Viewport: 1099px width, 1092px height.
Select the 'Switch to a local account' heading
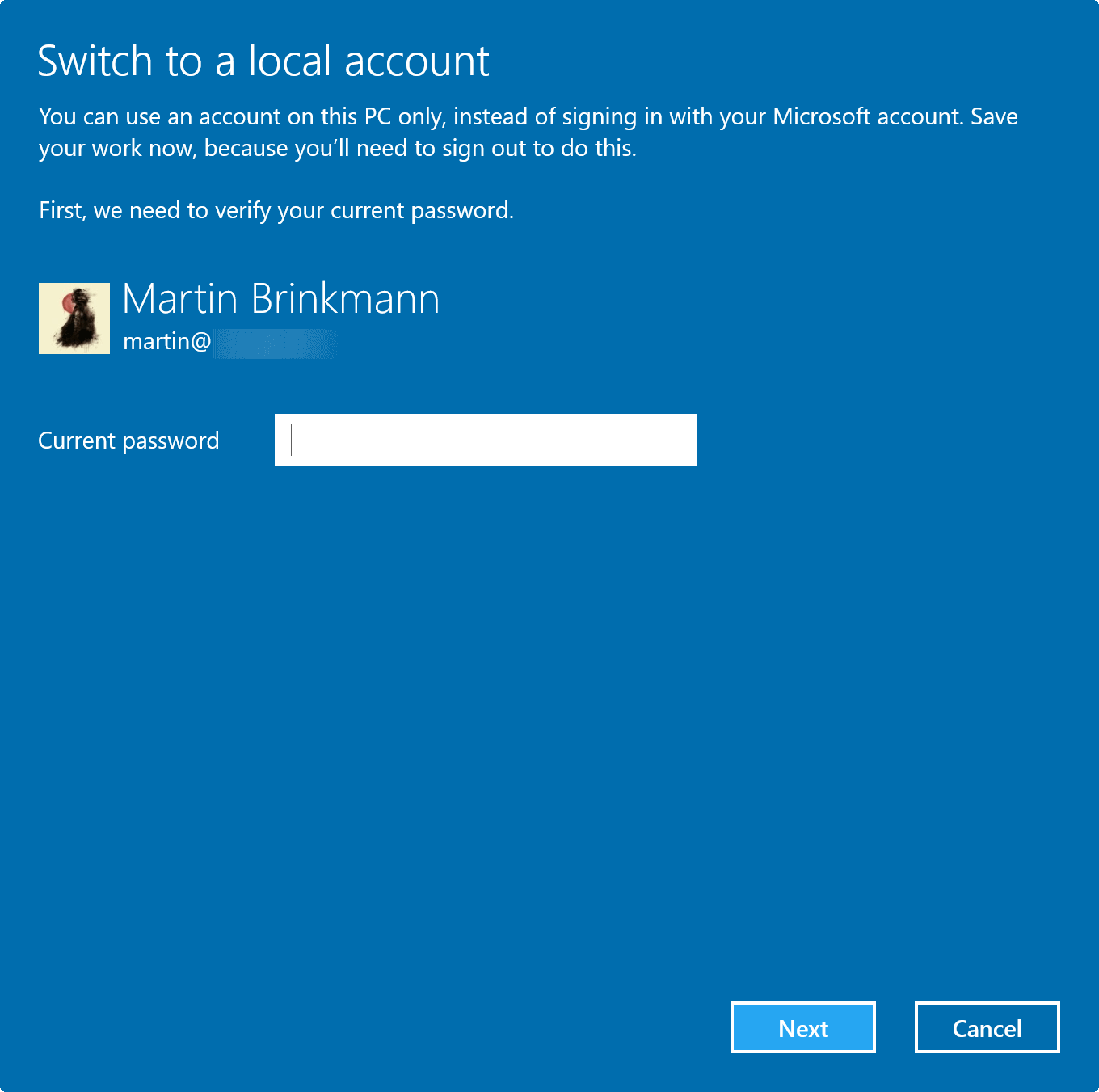(263, 61)
